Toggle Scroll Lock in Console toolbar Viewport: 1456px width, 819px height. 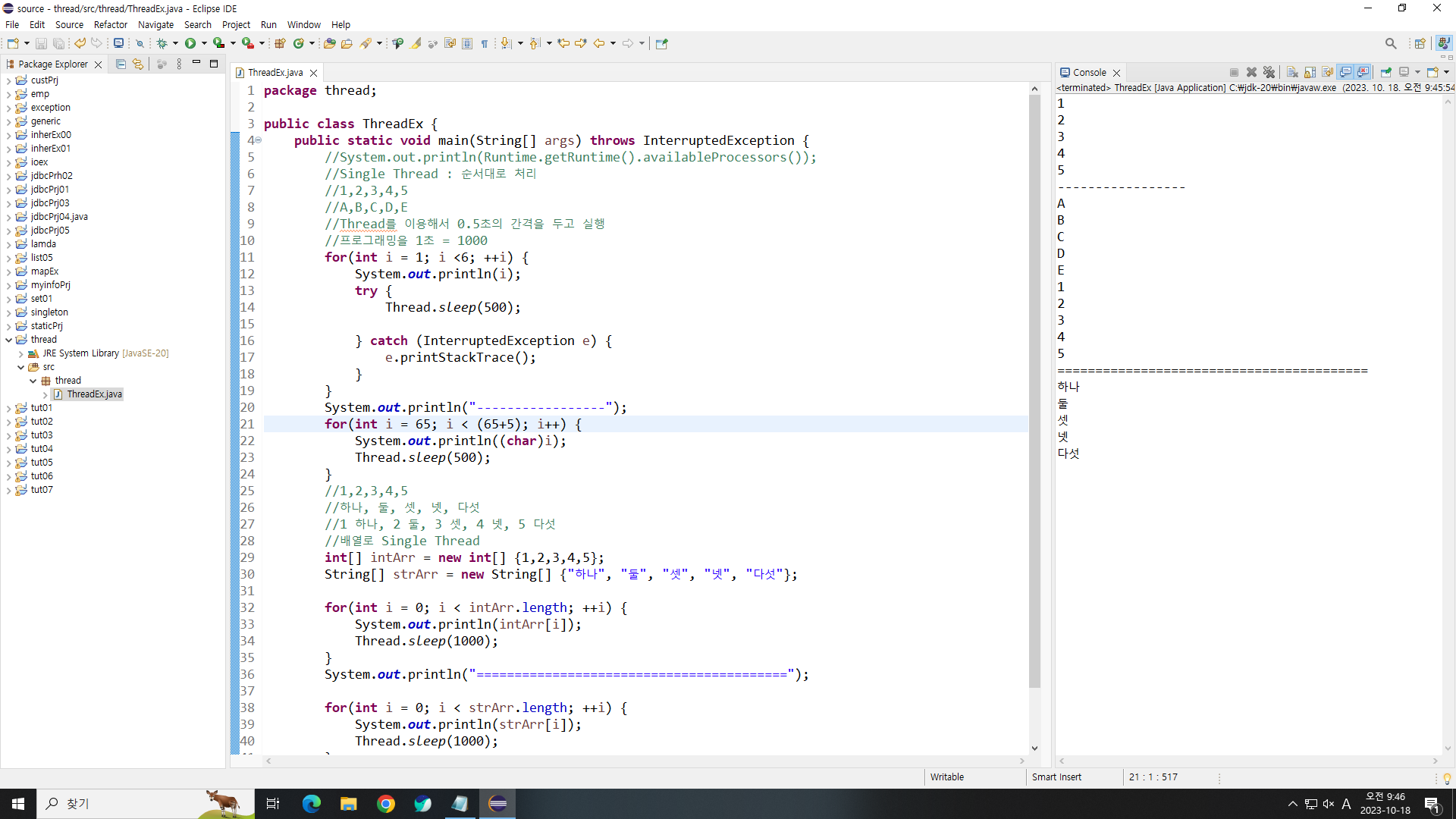coord(1310,72)
